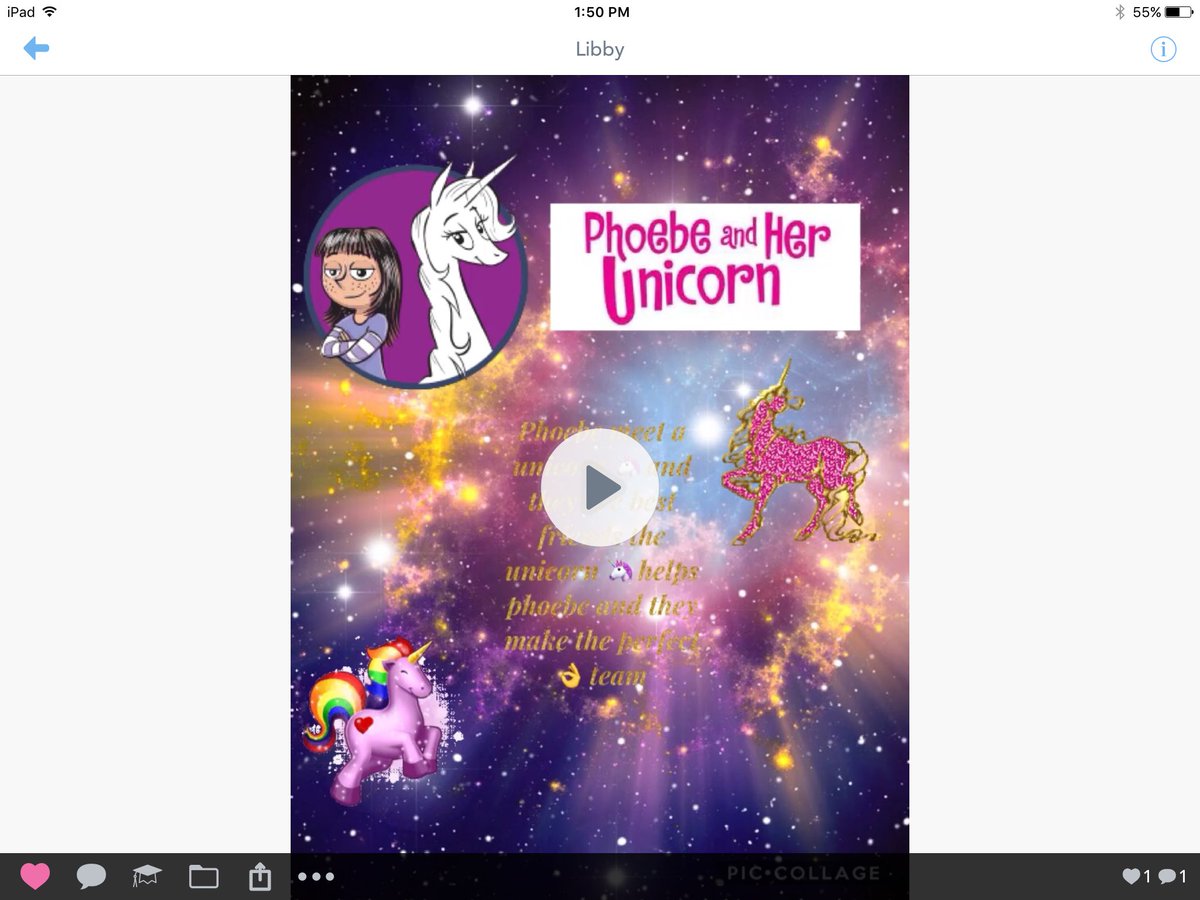Open the folder icon in bottom toolbar

204,877
